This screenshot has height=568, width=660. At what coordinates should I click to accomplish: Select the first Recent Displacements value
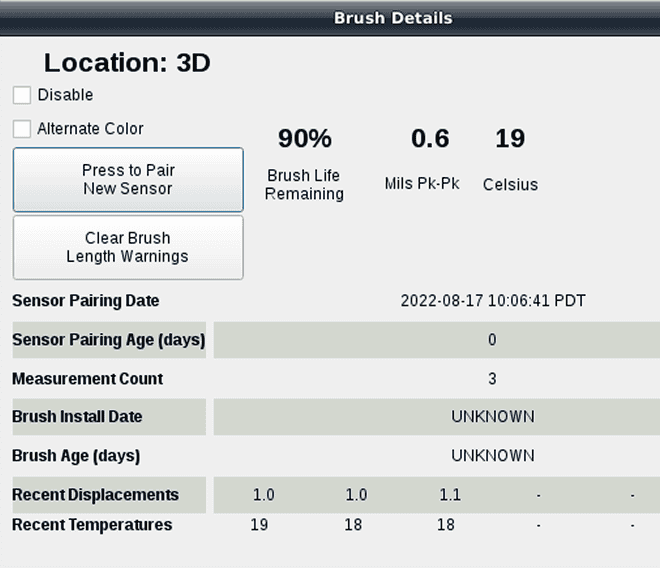click(263, 495)
